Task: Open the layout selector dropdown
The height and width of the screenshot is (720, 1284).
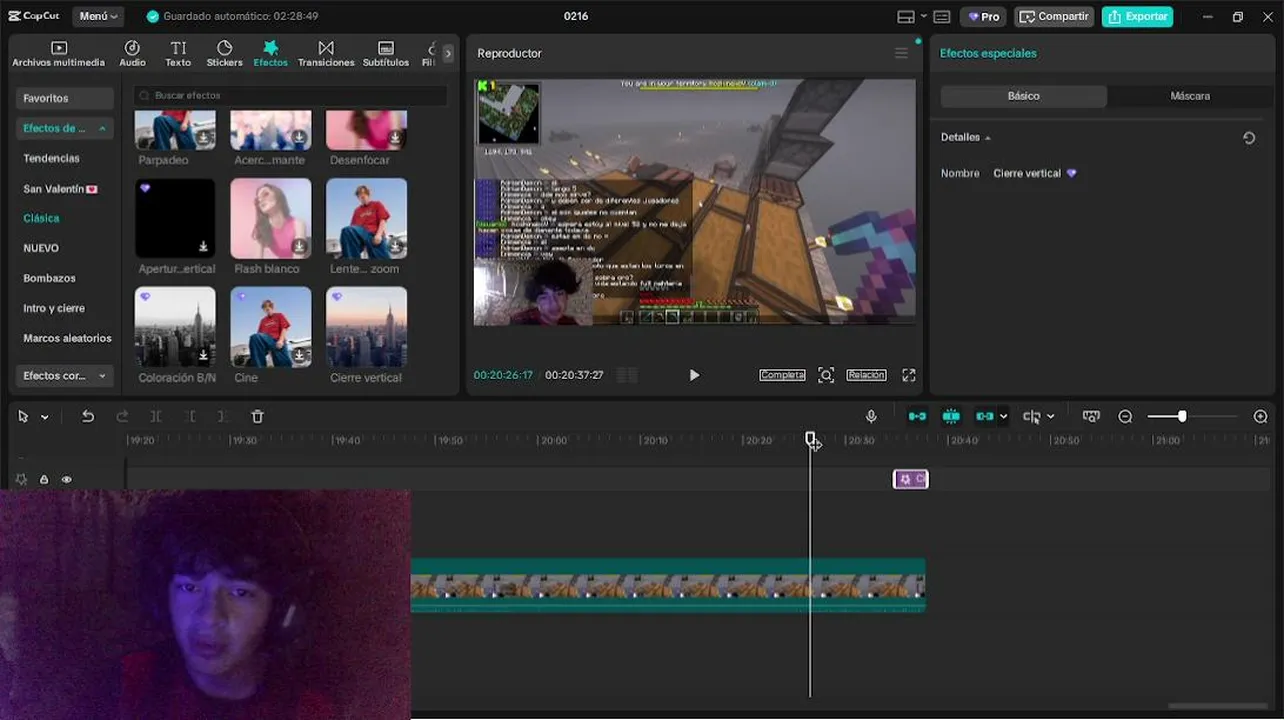Action: tap(911, 16)
